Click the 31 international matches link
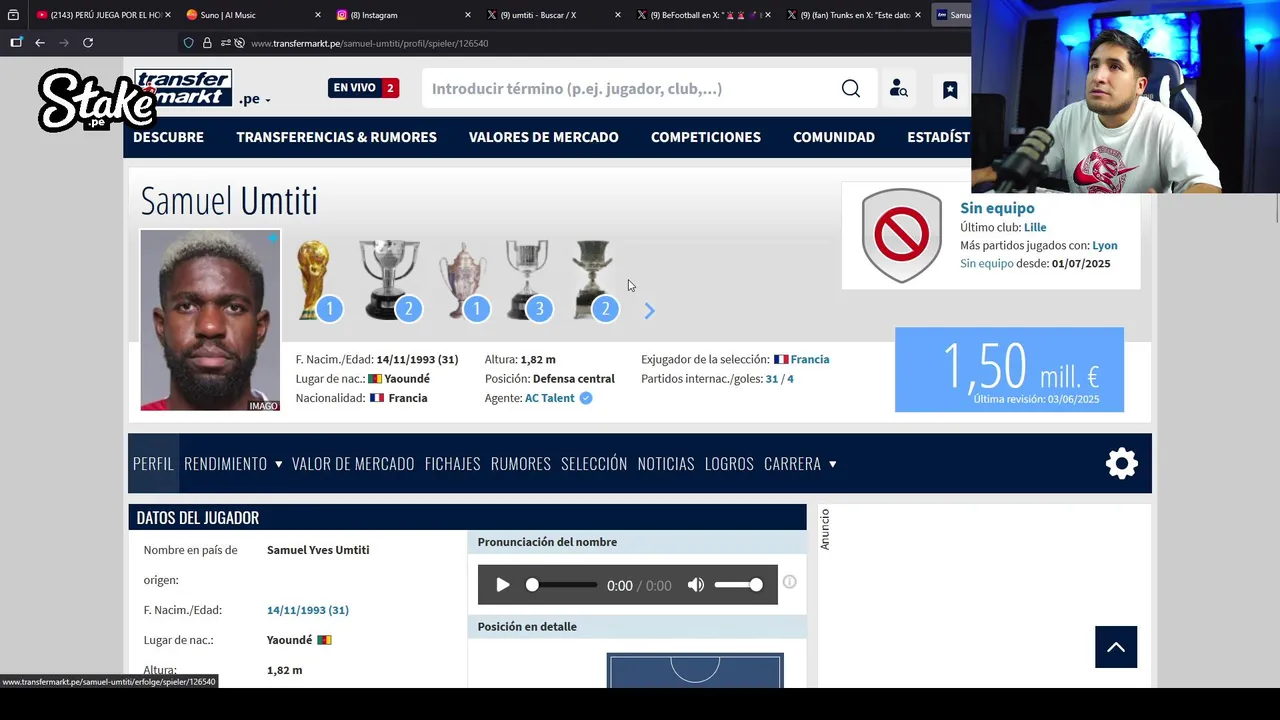The width and height of the screenshot is (1280, 720). [x=771, y=379]
